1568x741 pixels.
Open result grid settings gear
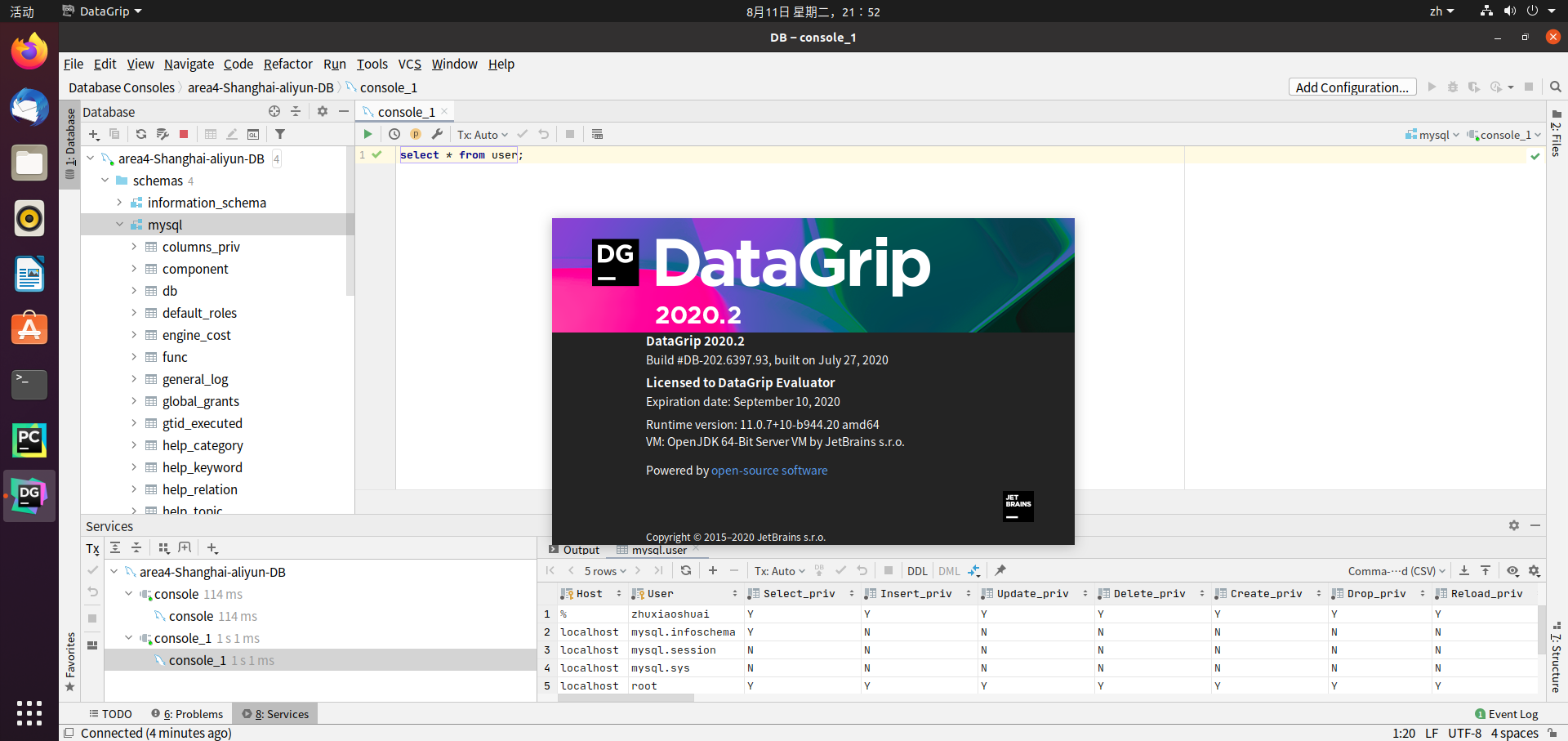[x=1535, y=570]
